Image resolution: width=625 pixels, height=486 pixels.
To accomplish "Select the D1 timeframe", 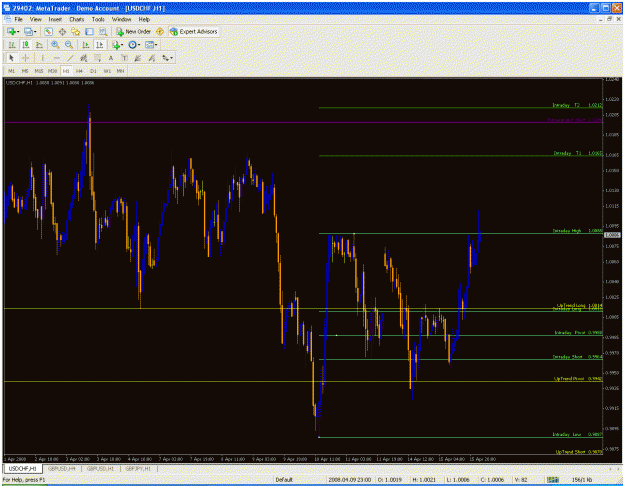I will coord(93,71).
